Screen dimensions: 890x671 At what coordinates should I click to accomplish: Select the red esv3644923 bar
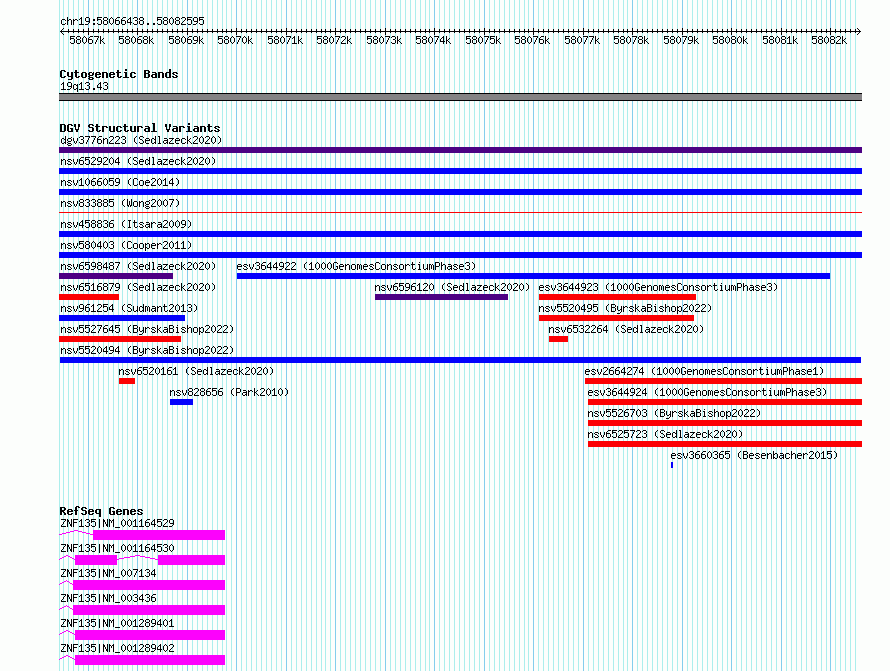pos(617,297)
